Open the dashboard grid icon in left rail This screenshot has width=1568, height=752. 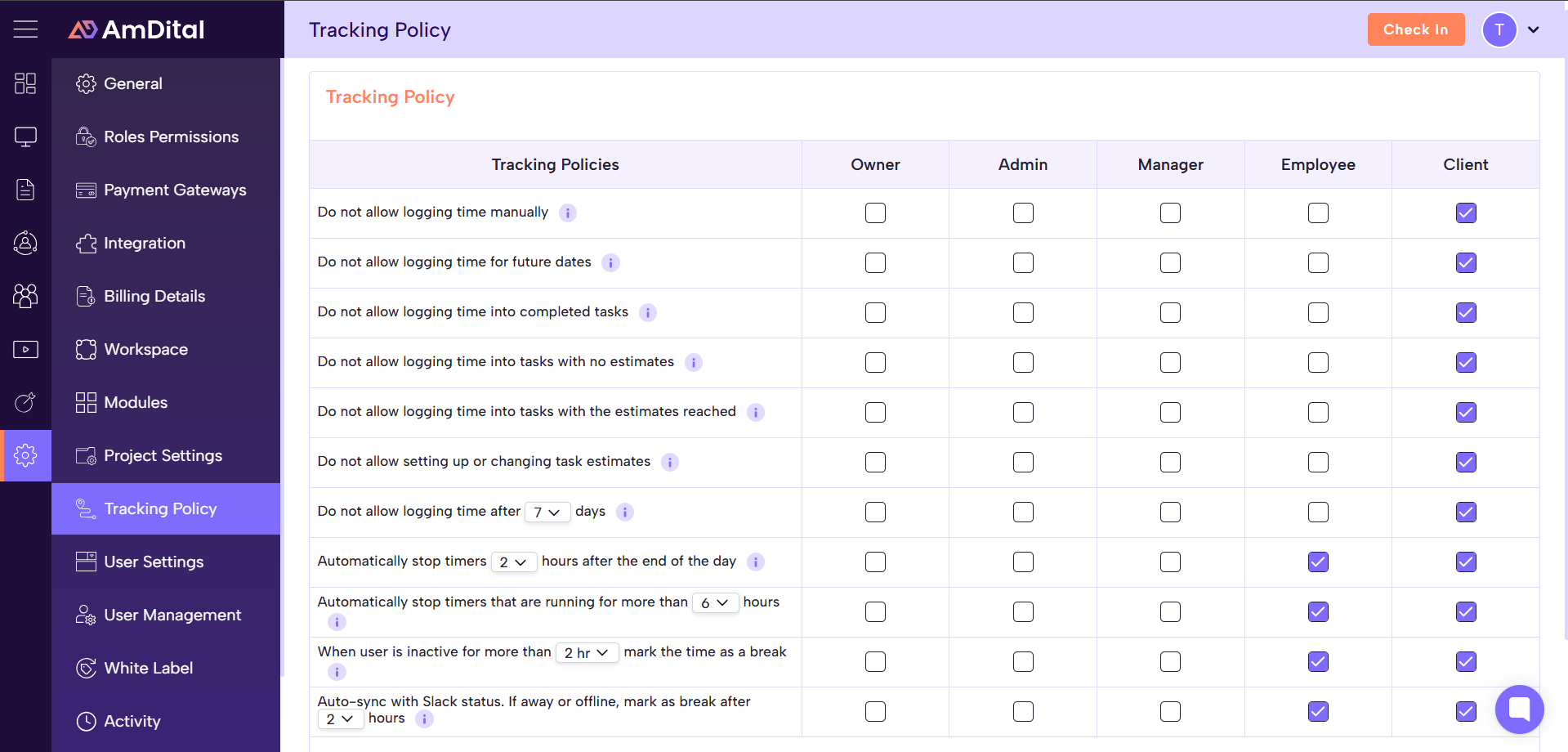click(x=25, y=83)
